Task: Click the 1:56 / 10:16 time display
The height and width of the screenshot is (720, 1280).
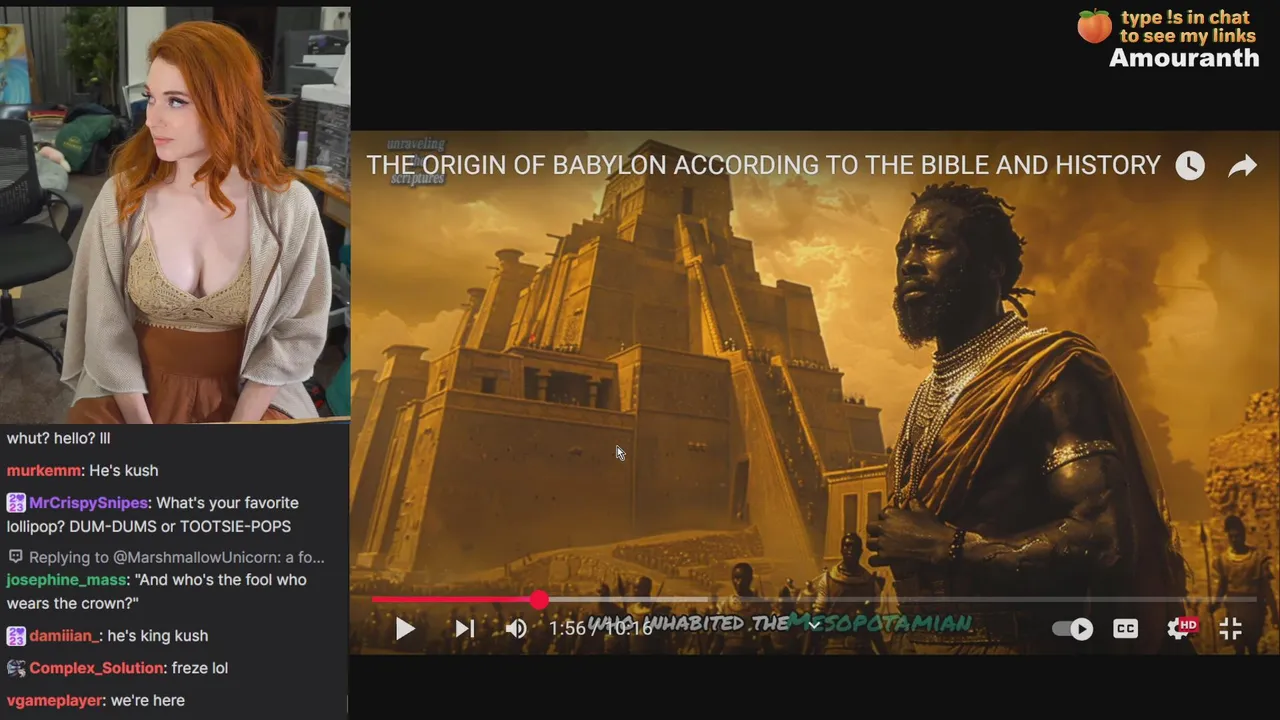Action: click(600, 628)
